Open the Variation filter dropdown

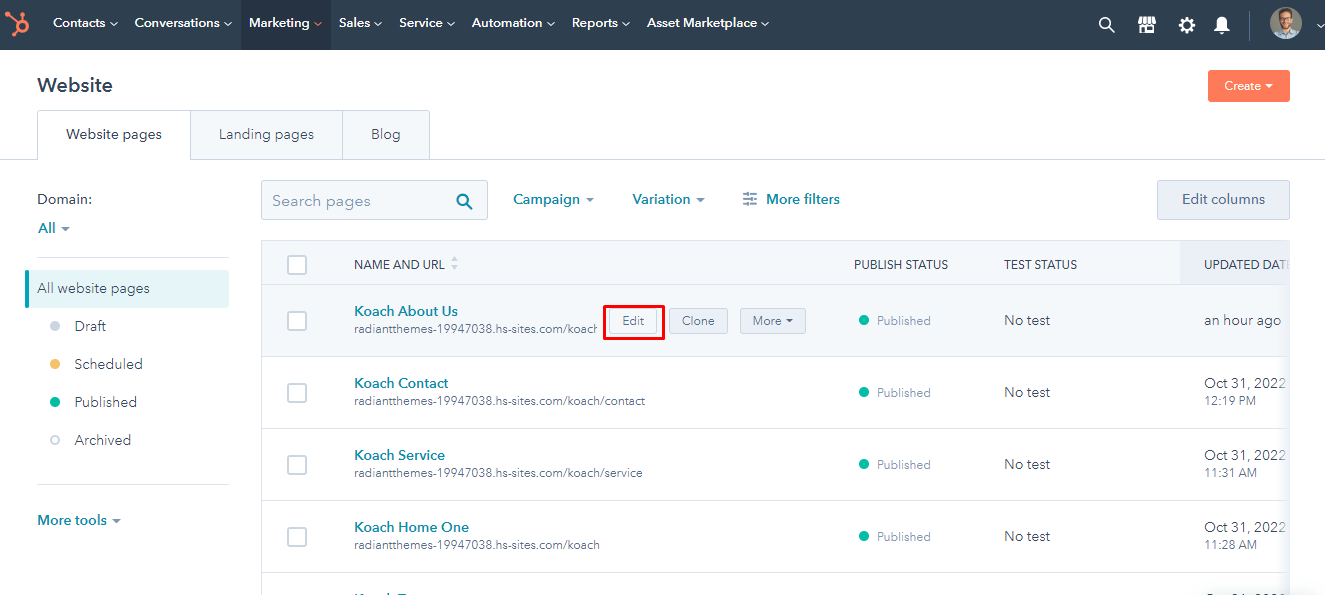[668, 200]
